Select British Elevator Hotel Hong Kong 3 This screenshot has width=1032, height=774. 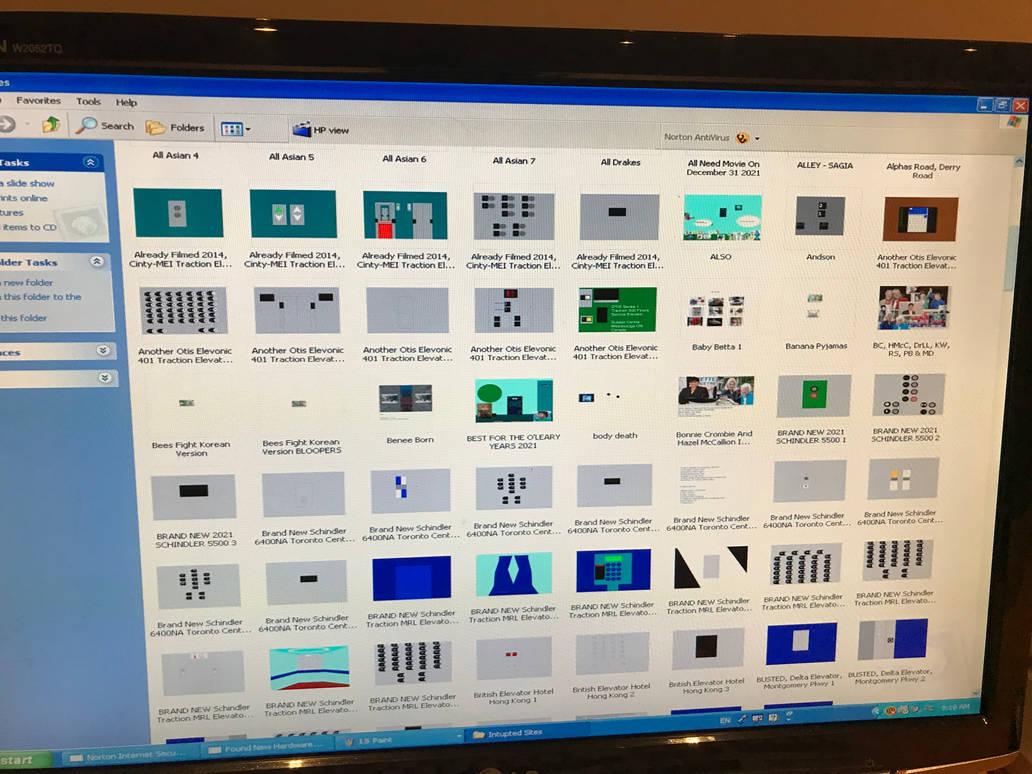[x=708, y=648]
